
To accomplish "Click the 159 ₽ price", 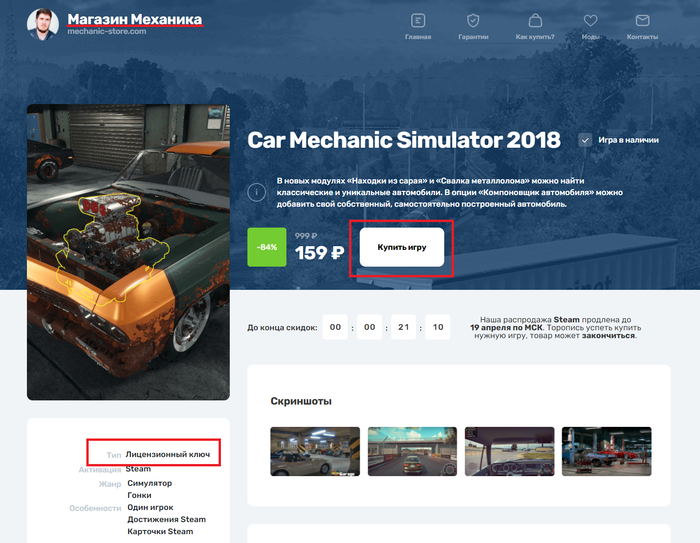I will point(319,253).
